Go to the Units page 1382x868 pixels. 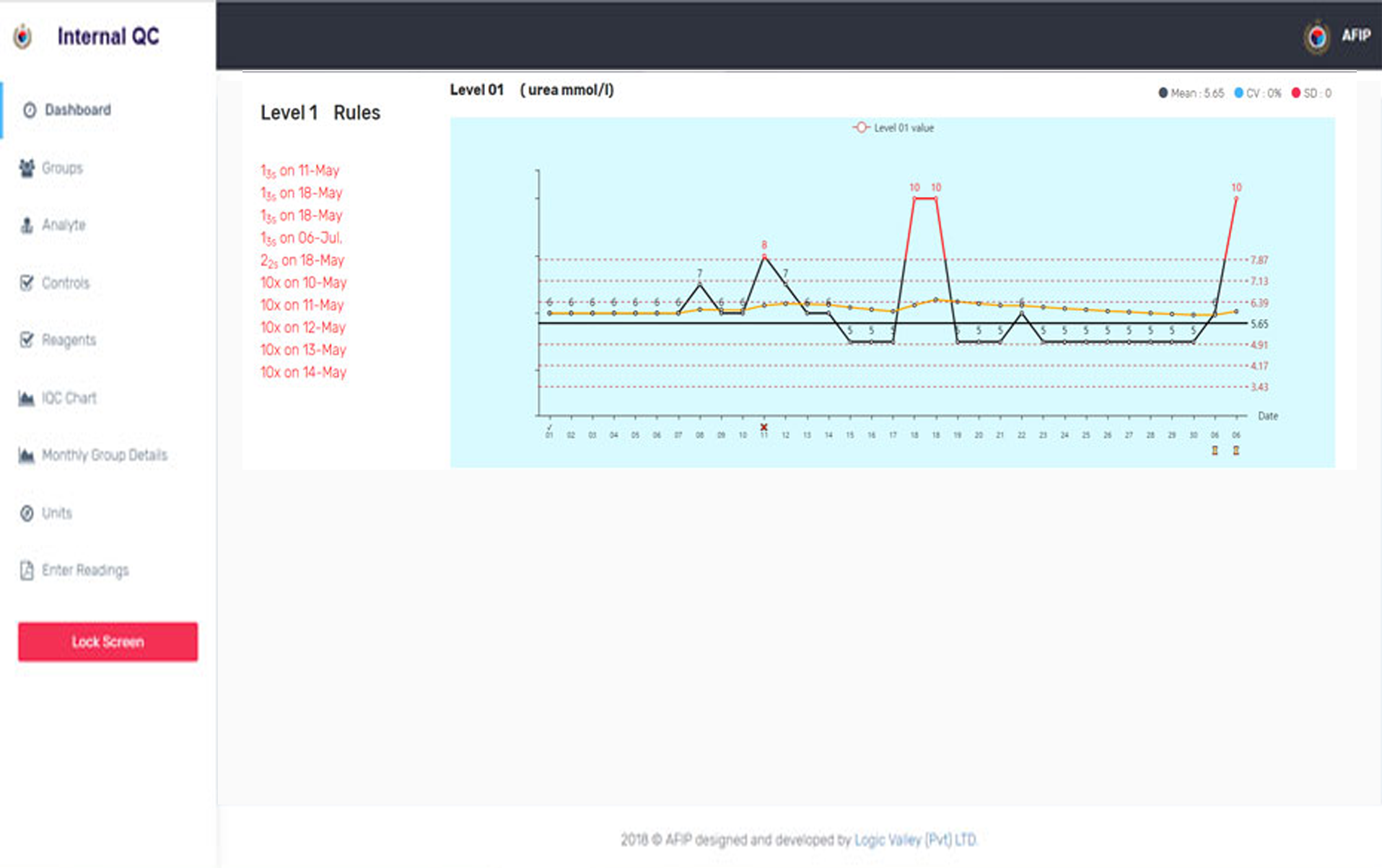[57, 513]
